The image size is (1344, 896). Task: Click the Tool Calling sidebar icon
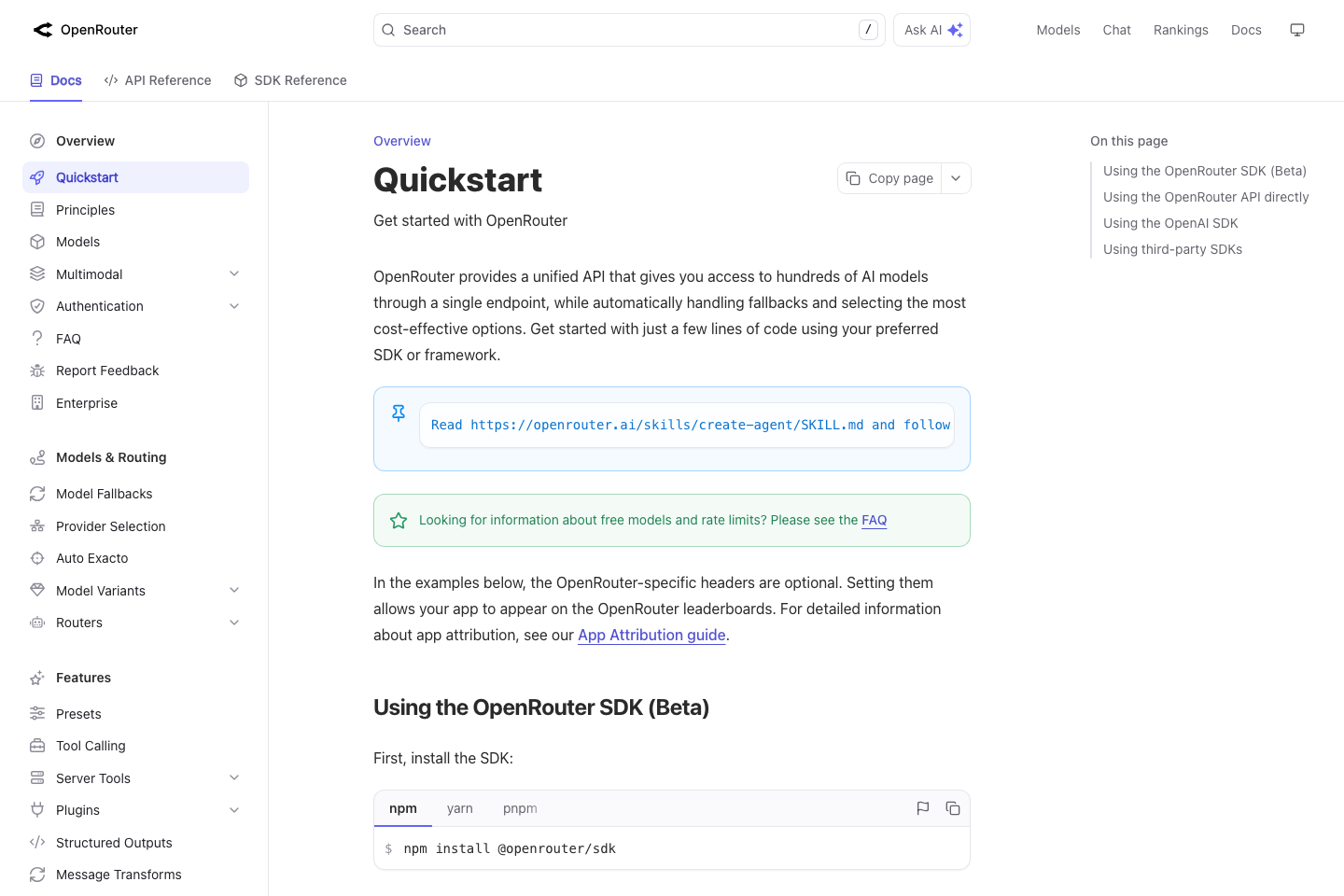36,745
